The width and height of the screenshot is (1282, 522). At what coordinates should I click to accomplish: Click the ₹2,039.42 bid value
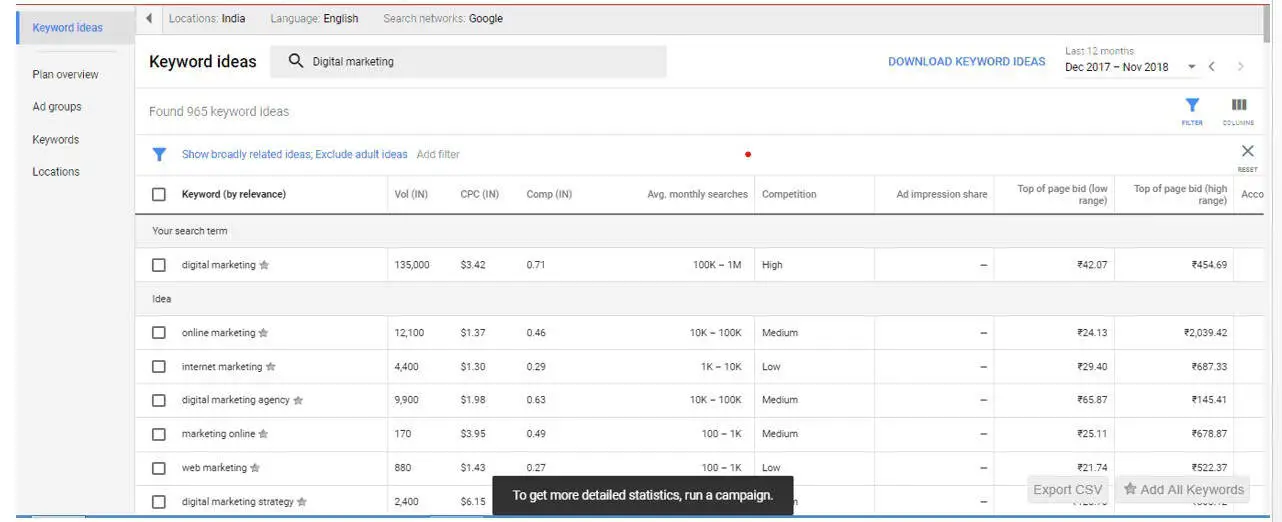pos(1205,333)
